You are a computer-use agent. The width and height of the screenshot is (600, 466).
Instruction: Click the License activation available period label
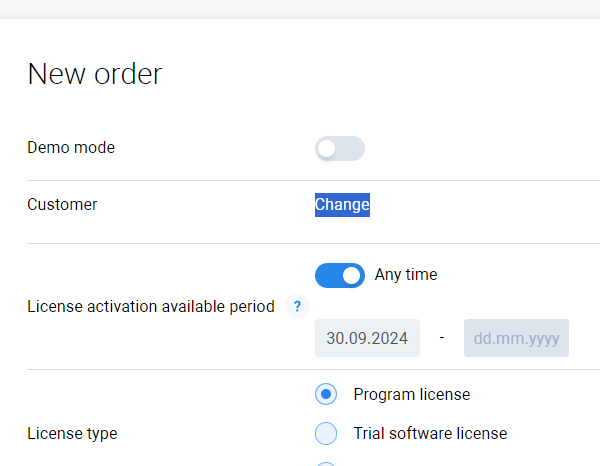[150, 307]
